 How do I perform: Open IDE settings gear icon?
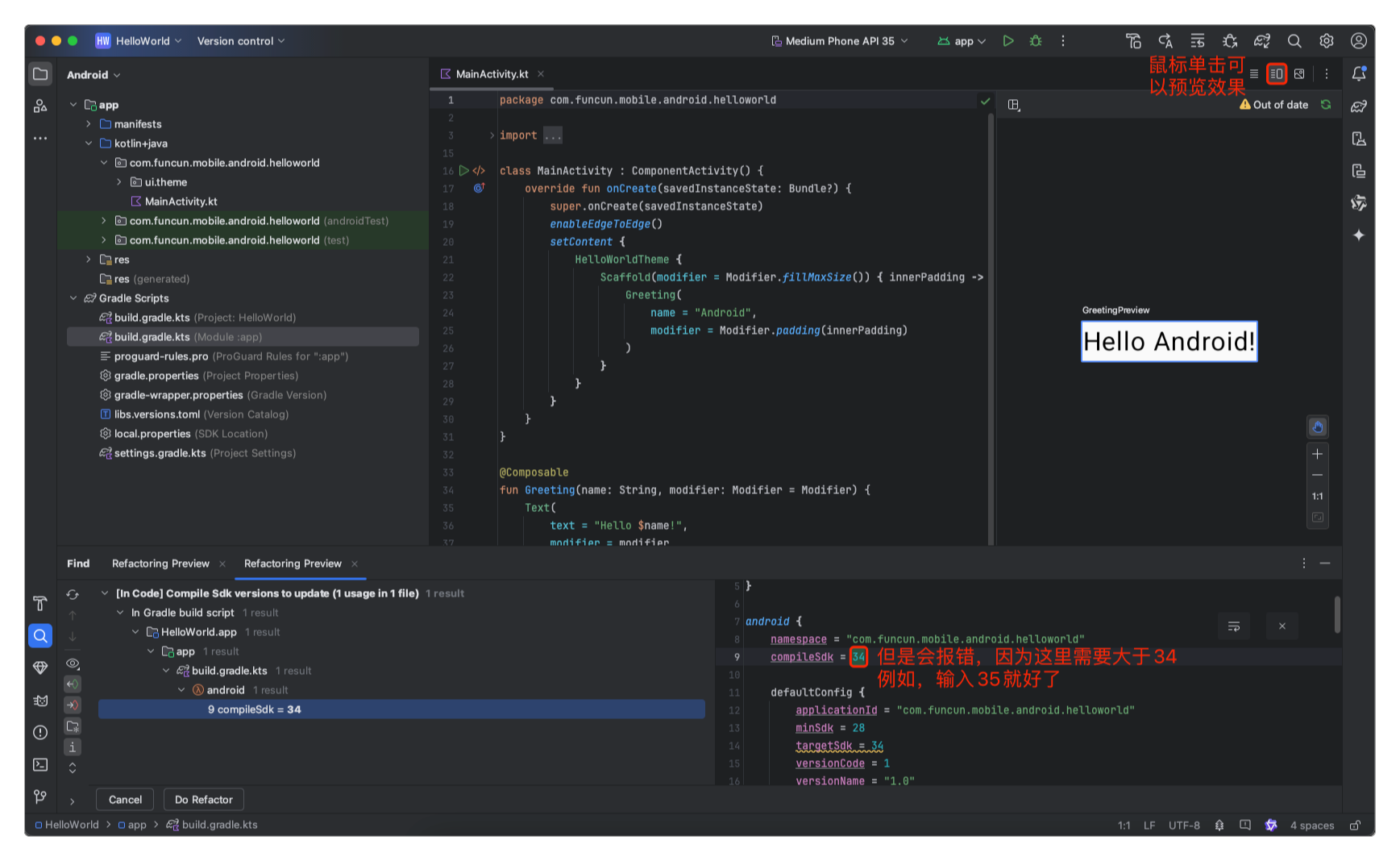1327,41
